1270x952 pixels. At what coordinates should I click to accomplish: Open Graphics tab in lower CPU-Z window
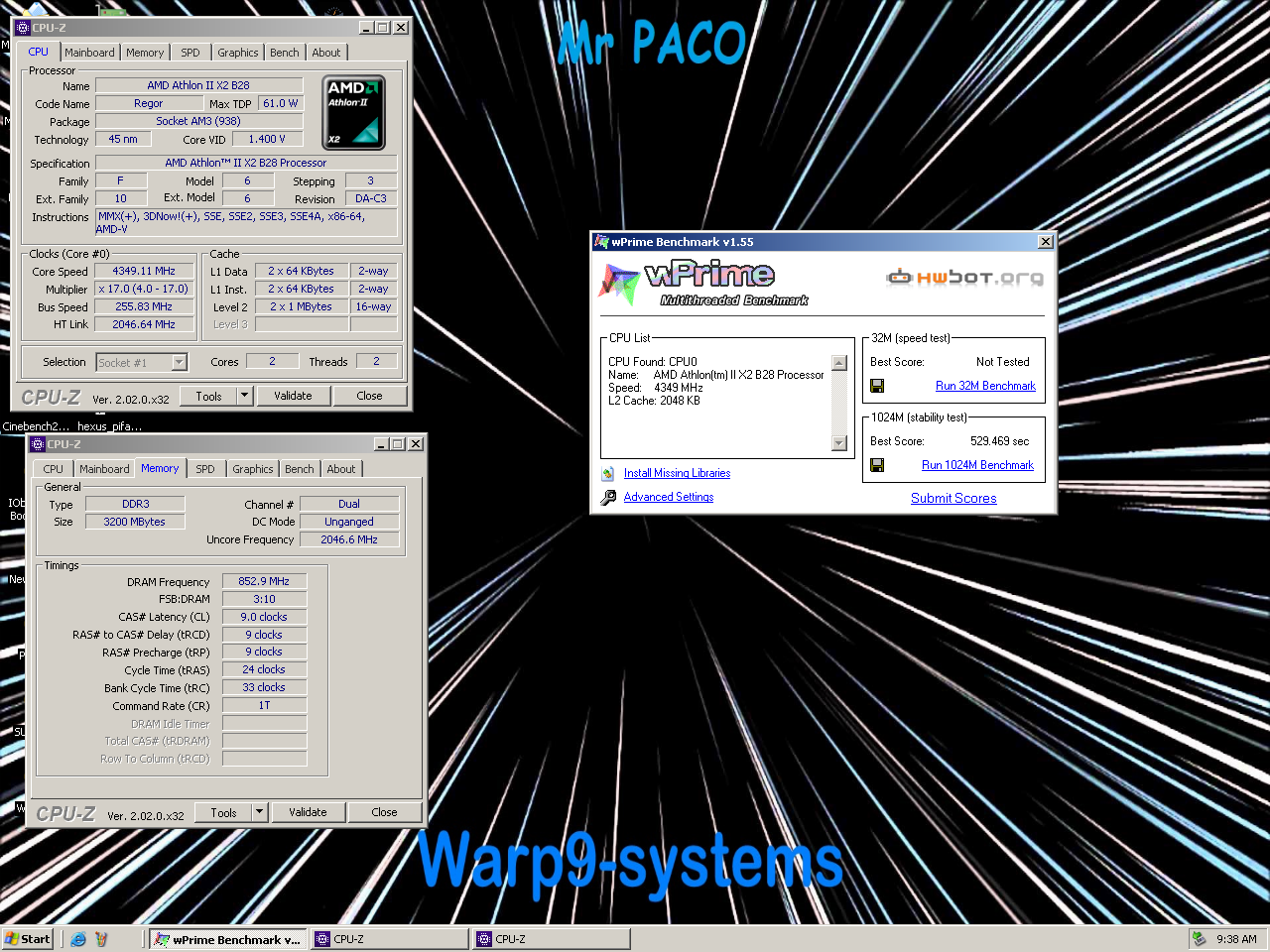tap(253, 469)
